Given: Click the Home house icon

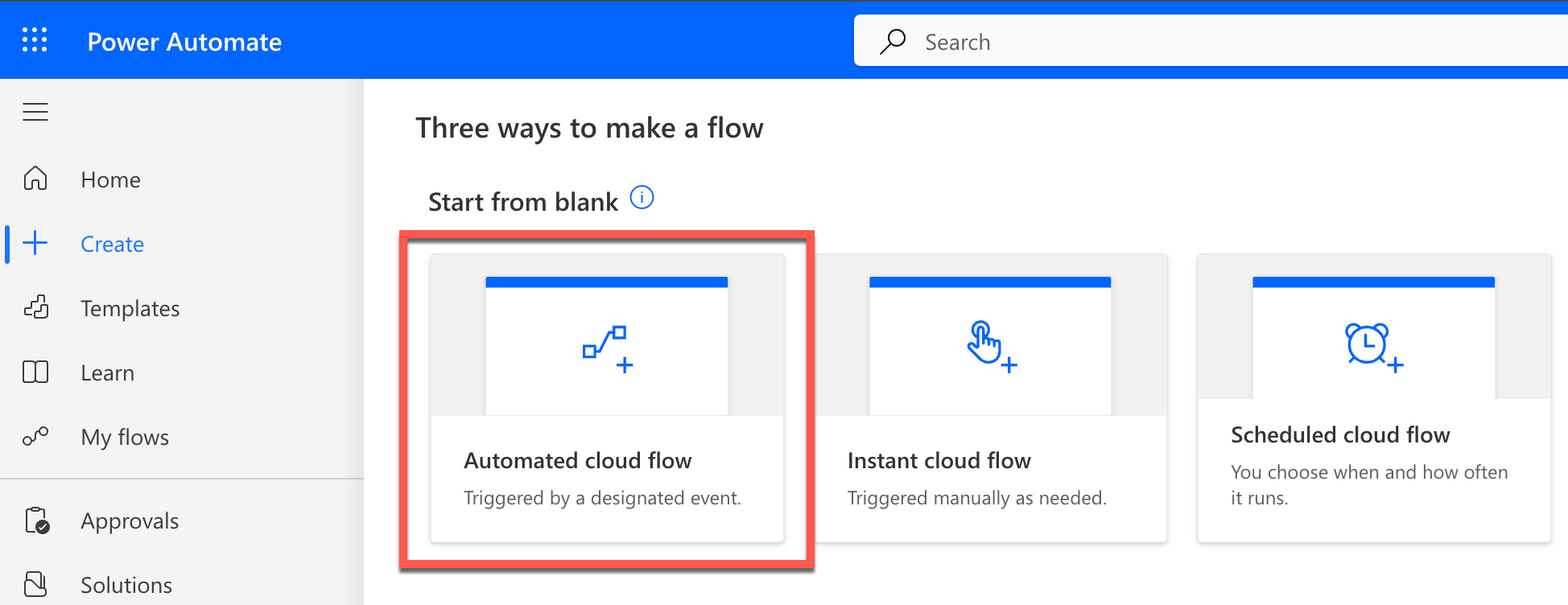Looking at the screenshot, I should pos(35,178).
